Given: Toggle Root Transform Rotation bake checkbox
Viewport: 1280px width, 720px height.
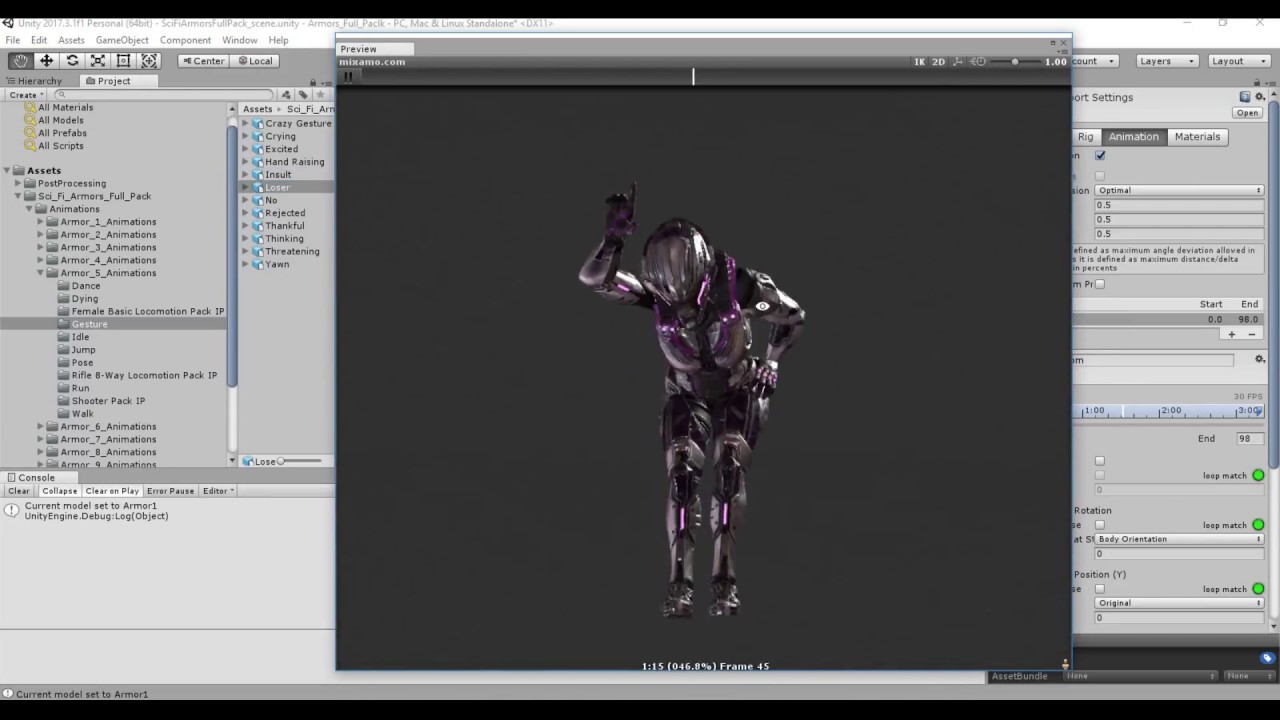Looking at the screenshot, I should [1100, 525].
